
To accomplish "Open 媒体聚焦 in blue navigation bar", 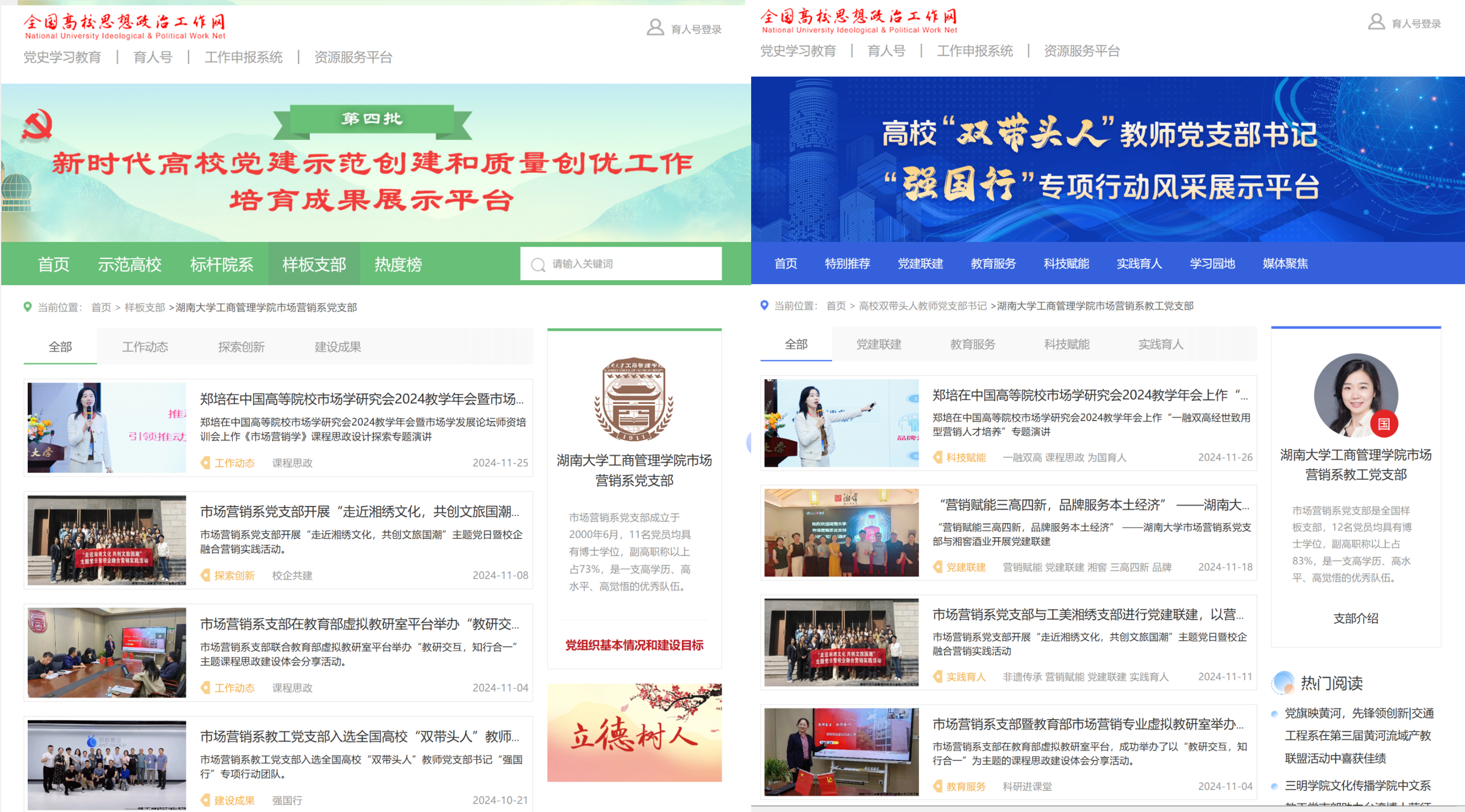I will click(1285, 264).
